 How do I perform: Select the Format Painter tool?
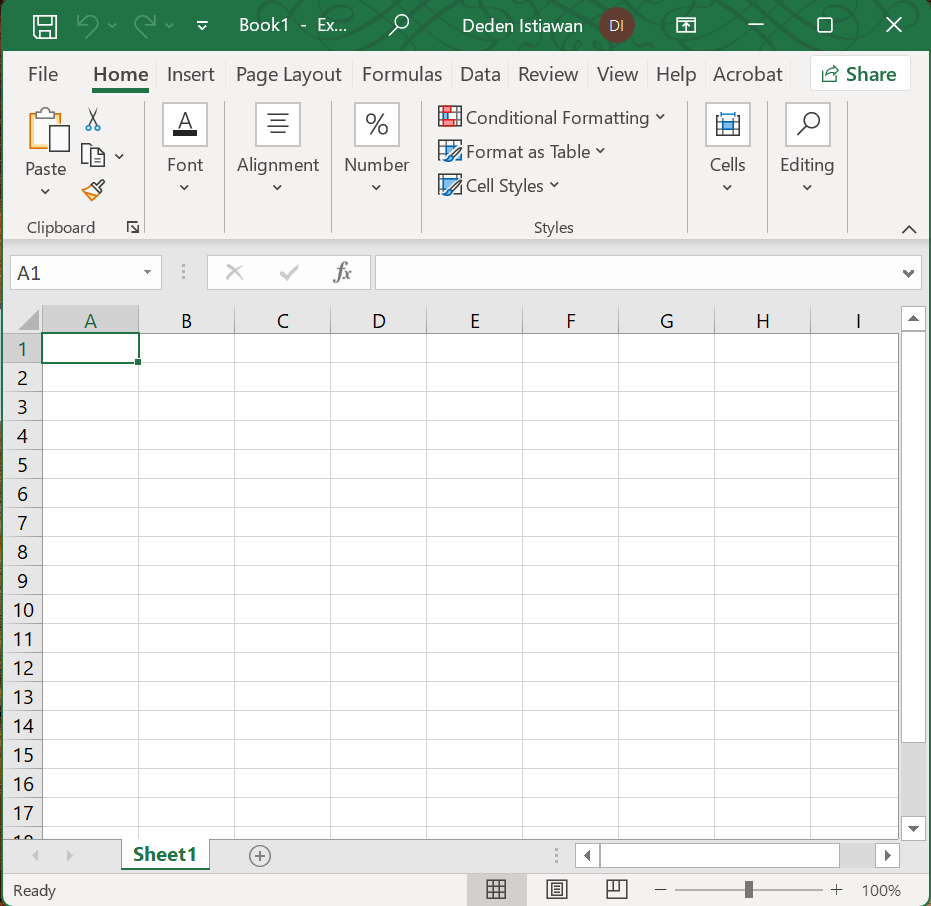pyautogui.click(x=93, y=190)
